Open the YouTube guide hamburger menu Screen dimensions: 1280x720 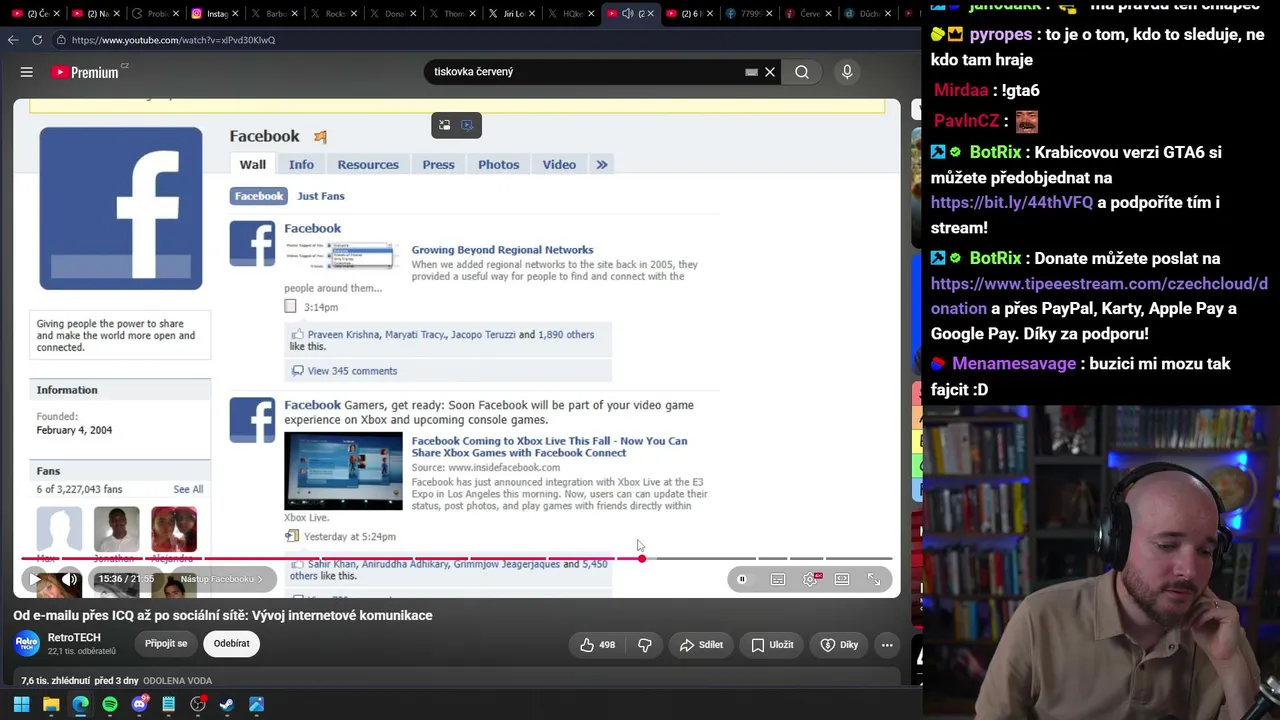27,72
